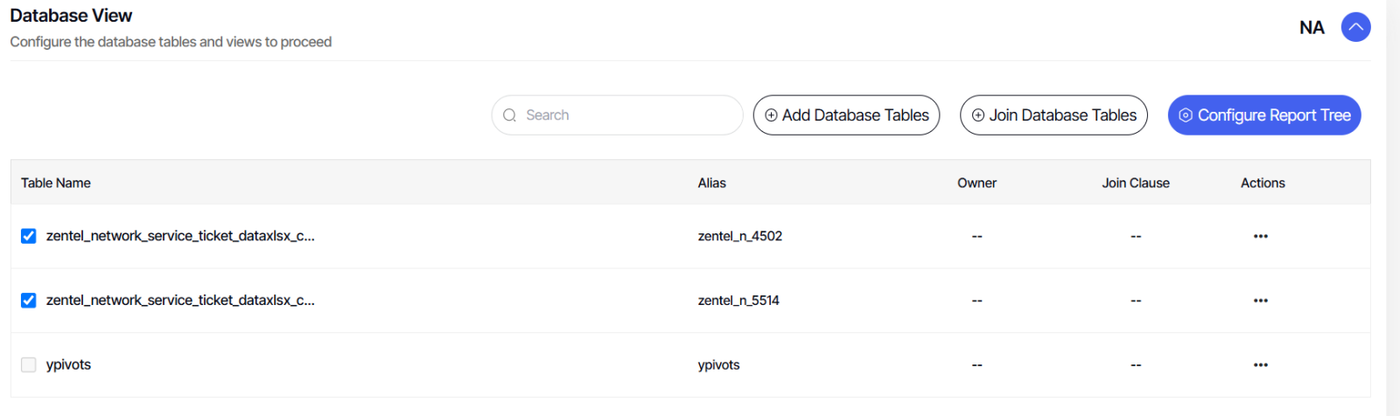Click the first zentel_network_service_ticket table name

point(181,236)
